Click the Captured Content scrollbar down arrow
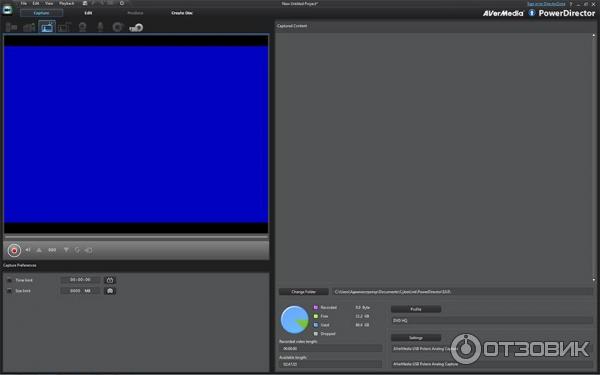 [594, 280]
